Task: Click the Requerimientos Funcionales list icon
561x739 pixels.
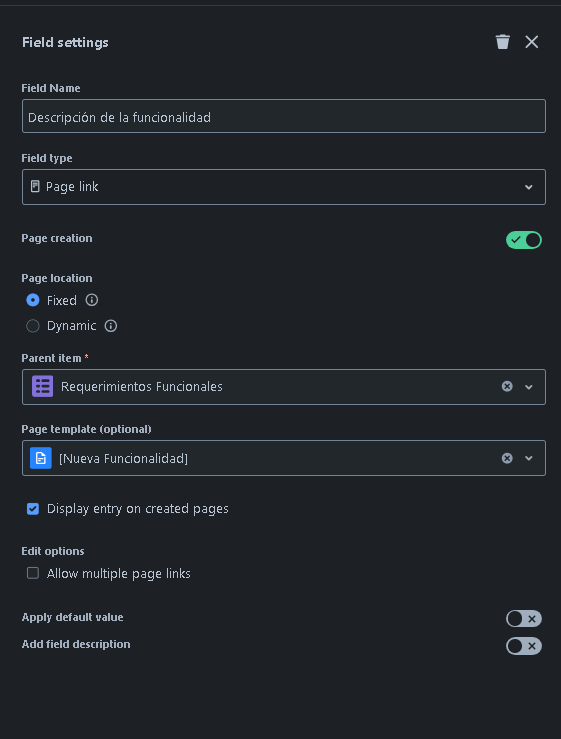Action: 42,386
